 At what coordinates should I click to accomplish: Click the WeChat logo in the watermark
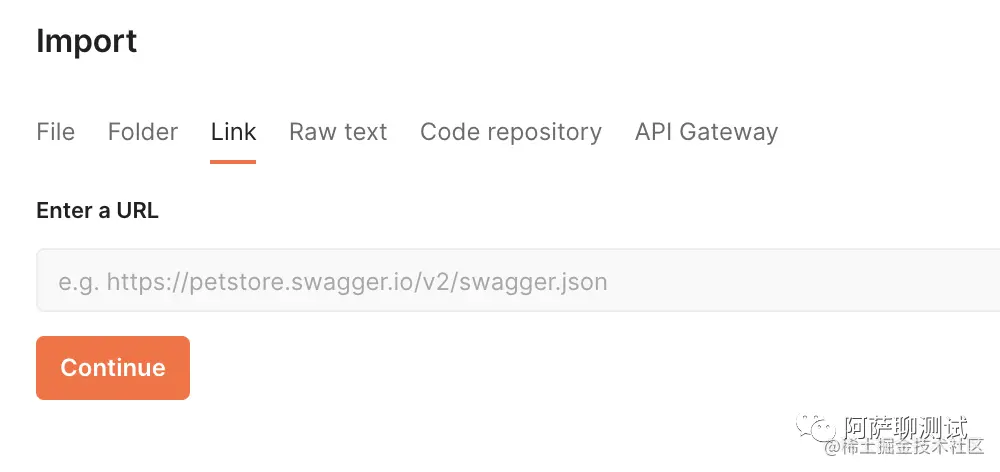pos(820,428)
